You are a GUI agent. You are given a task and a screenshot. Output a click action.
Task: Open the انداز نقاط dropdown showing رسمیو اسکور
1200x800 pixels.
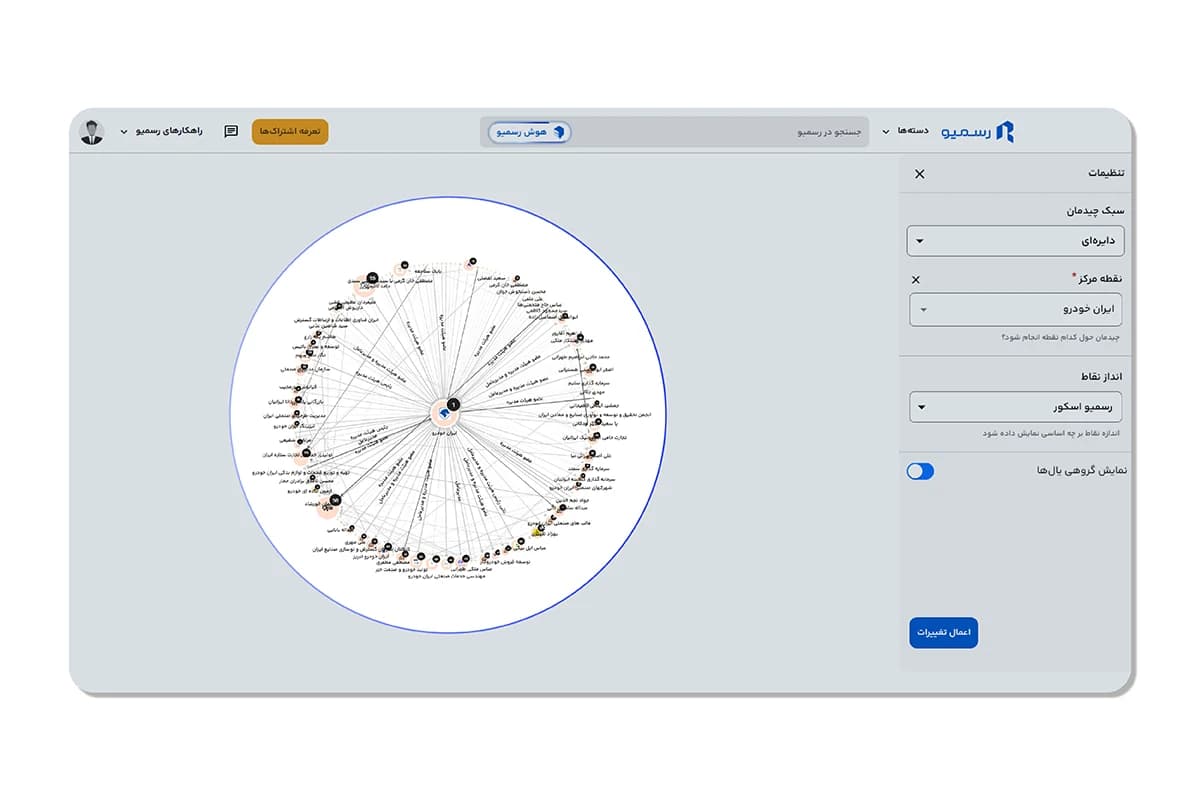coord(1016,407)
